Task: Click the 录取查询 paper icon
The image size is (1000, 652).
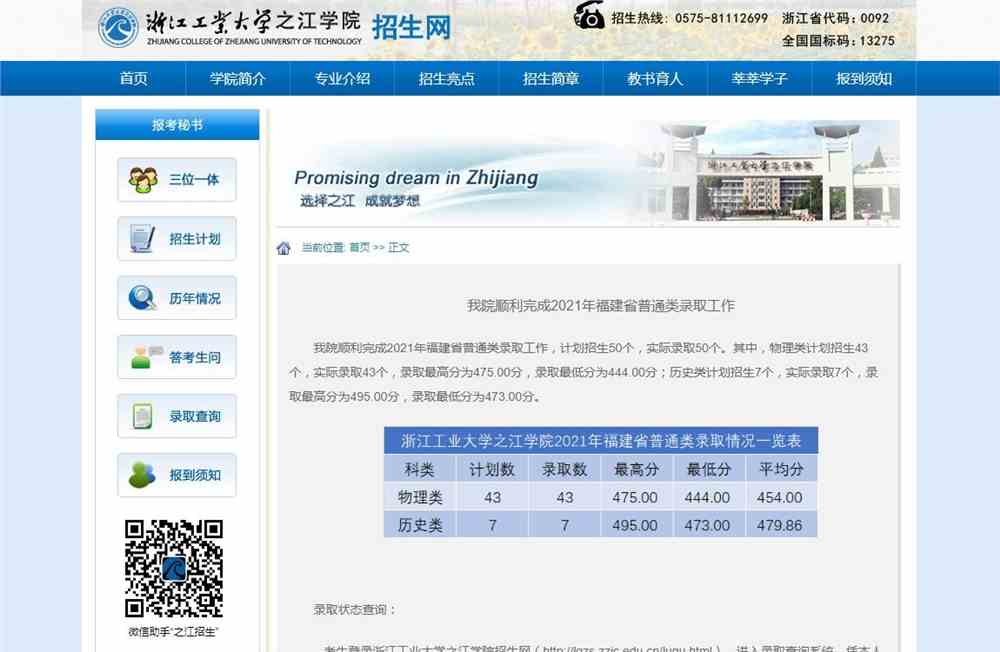Action: 142,416
